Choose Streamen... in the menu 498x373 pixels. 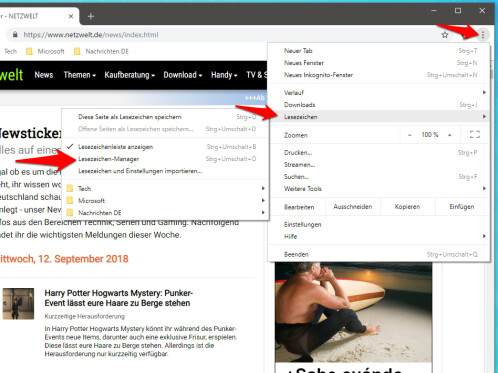tap(379, 165)
